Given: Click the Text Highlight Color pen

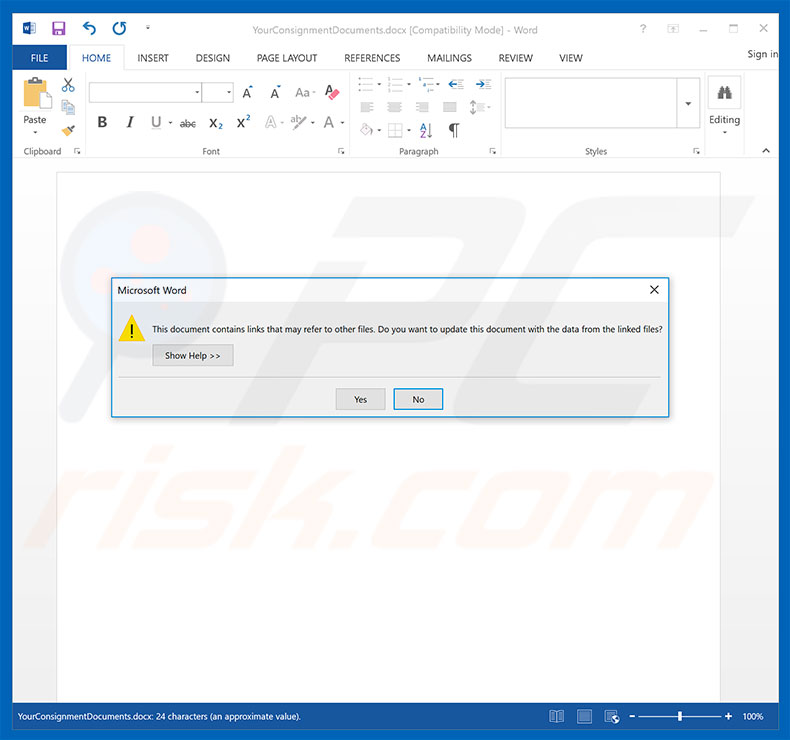Looking at the screenshot, I should click(298, 122).
